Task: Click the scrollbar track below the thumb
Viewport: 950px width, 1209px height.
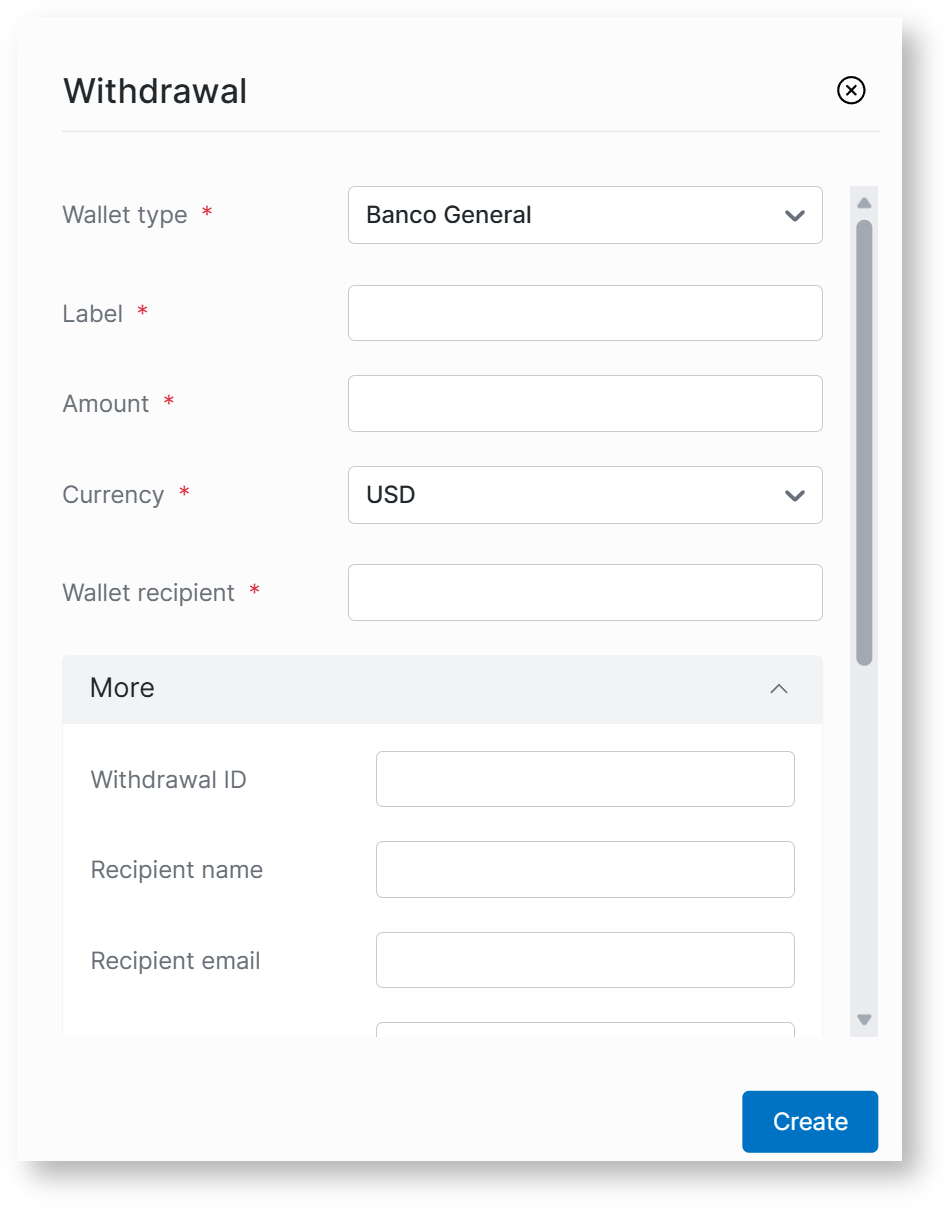Action: pos(864,840)
